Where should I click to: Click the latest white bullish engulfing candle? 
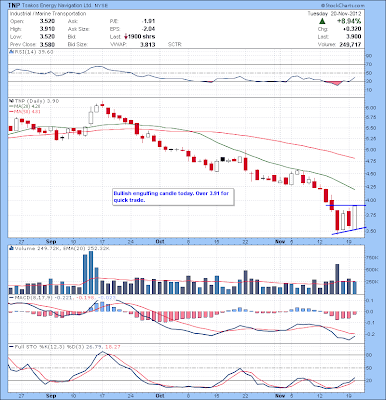pos(354,217)
